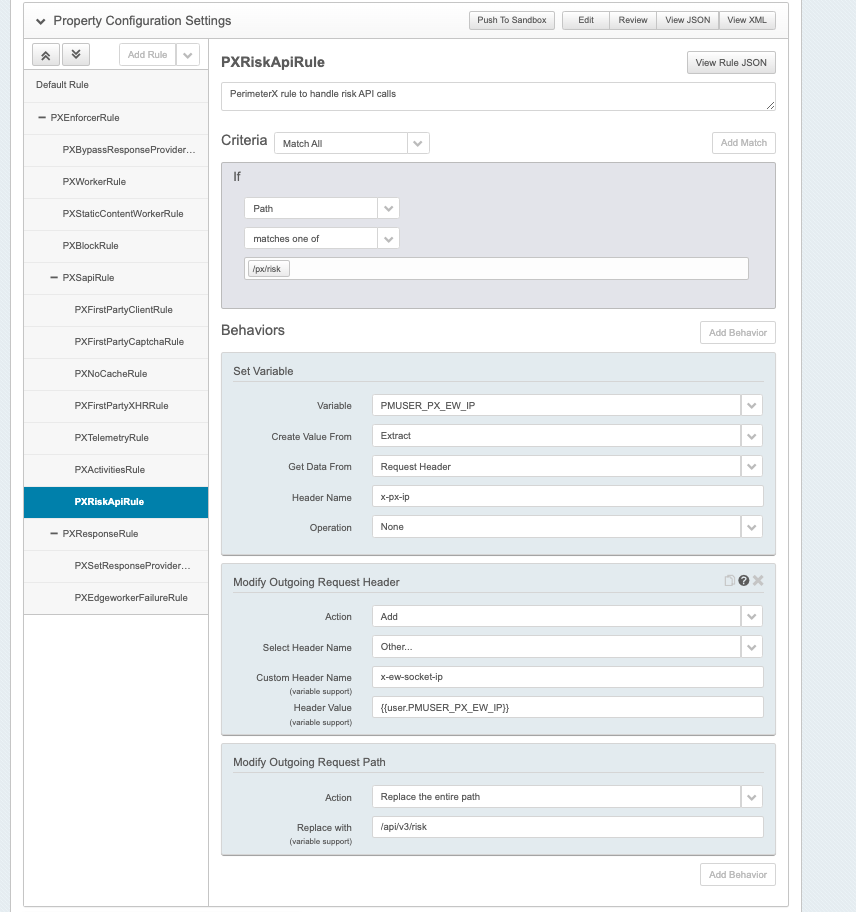Screen dimensions: 856x912
Task: Click the /px/risk path tag
Action: [x=268, y=269]
